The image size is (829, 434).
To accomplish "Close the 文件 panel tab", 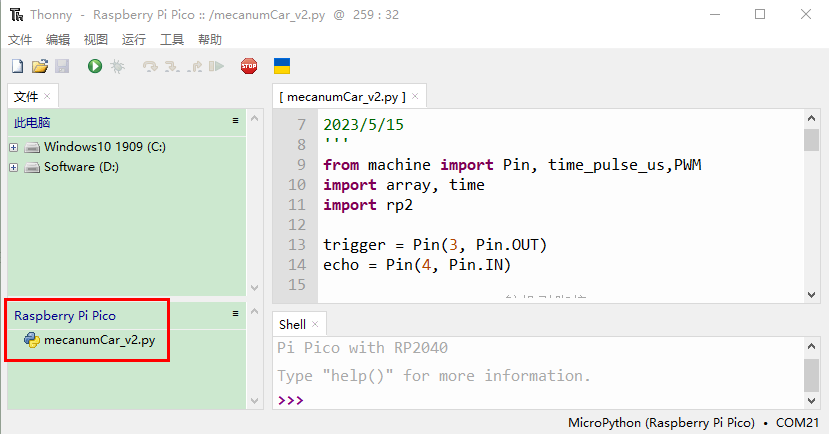I will coord(47,96).
